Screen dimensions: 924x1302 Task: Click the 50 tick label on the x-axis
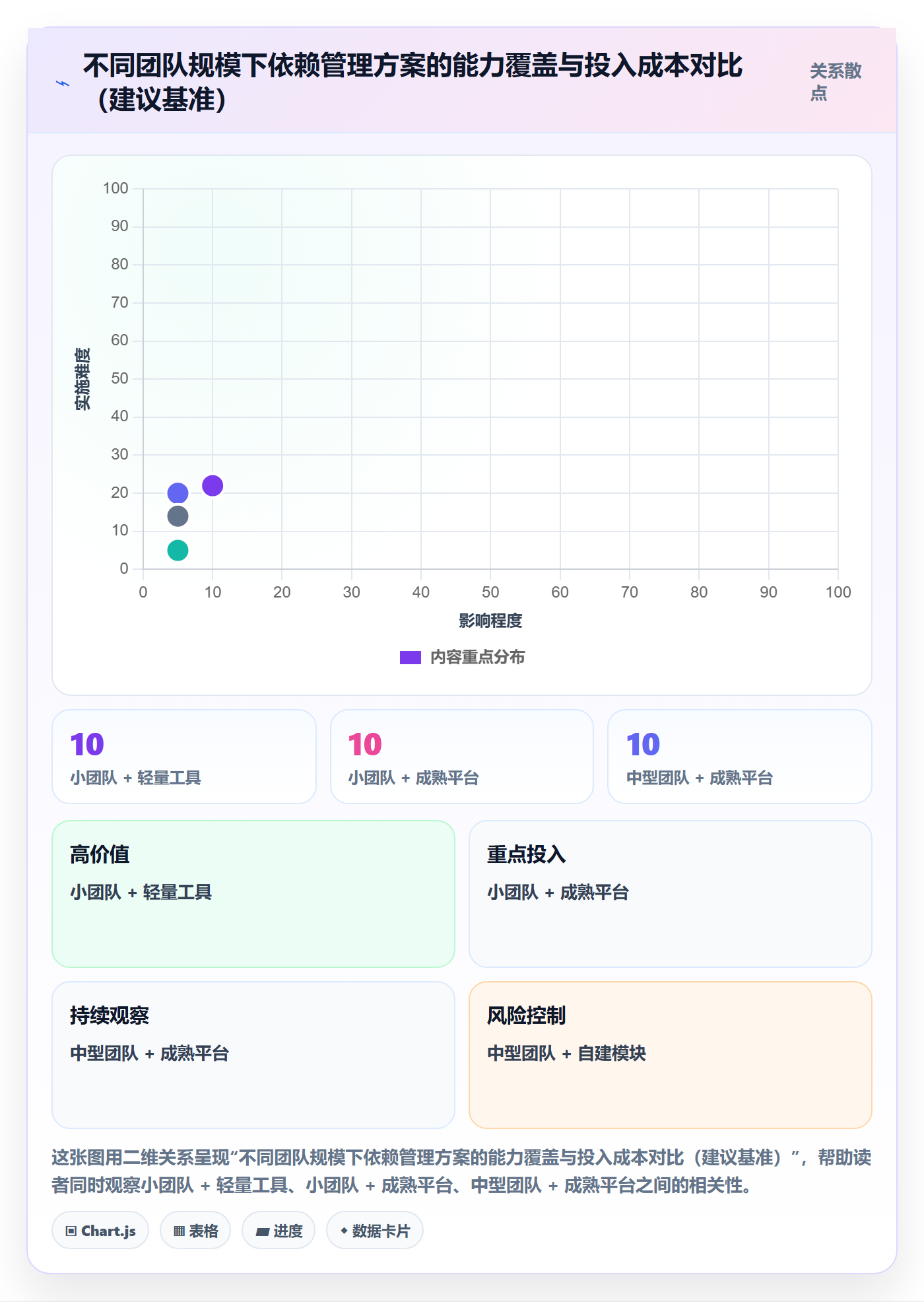tap(490, 592)
